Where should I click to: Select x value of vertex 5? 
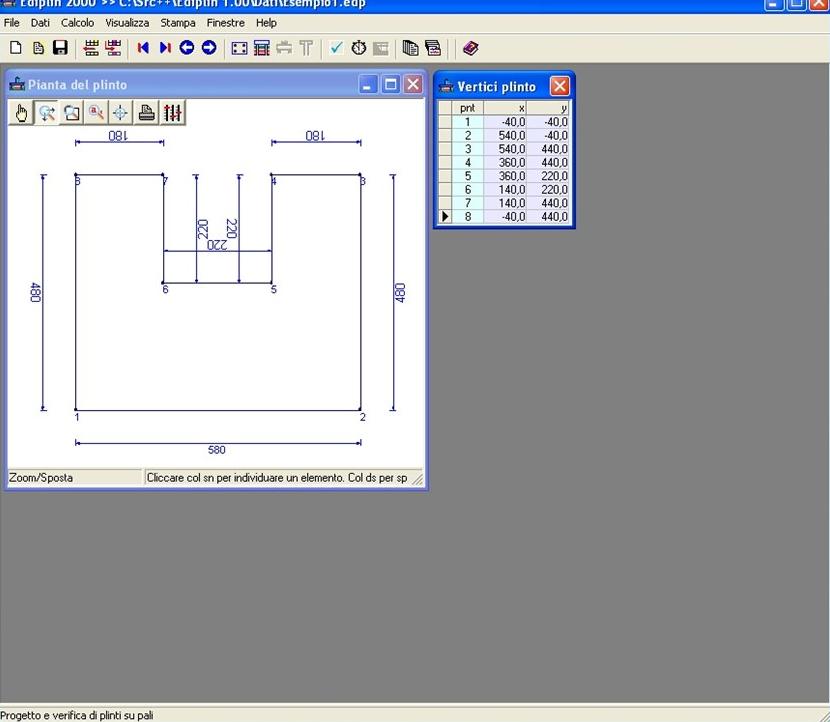click(x=505, y=176)
